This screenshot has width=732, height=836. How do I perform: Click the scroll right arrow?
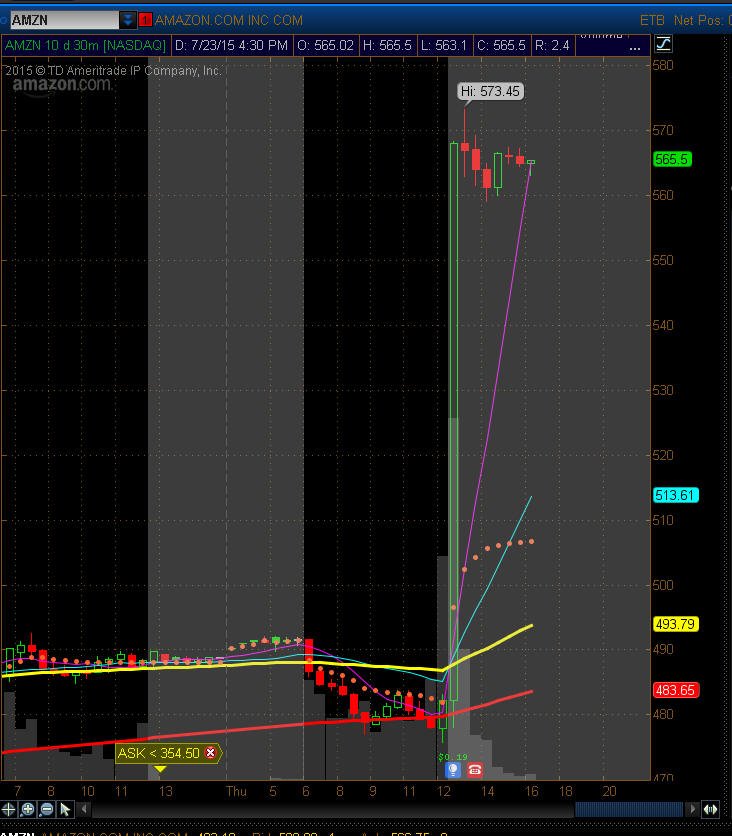pos(692,809)
